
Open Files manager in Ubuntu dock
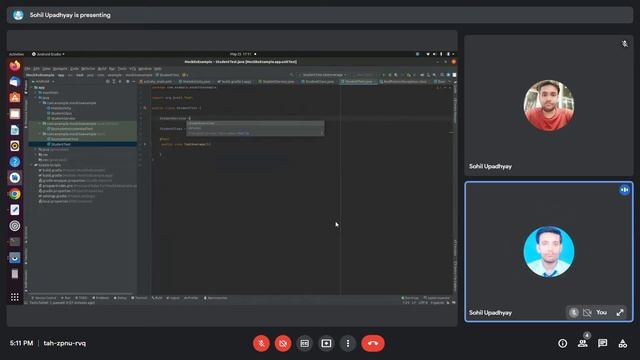pos(15,114)
